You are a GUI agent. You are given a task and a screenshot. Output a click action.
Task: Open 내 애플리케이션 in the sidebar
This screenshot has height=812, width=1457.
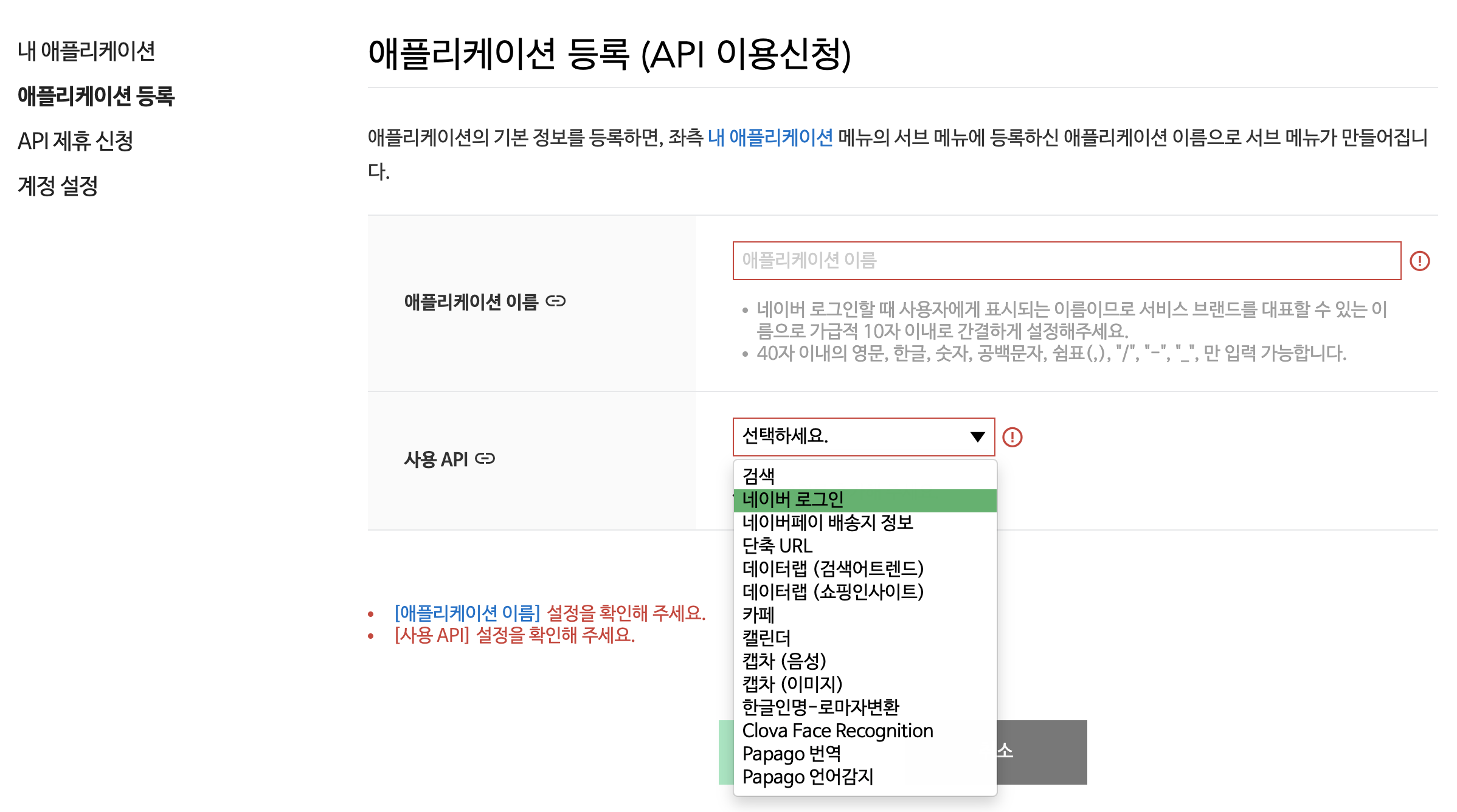[x=86, y=51]
